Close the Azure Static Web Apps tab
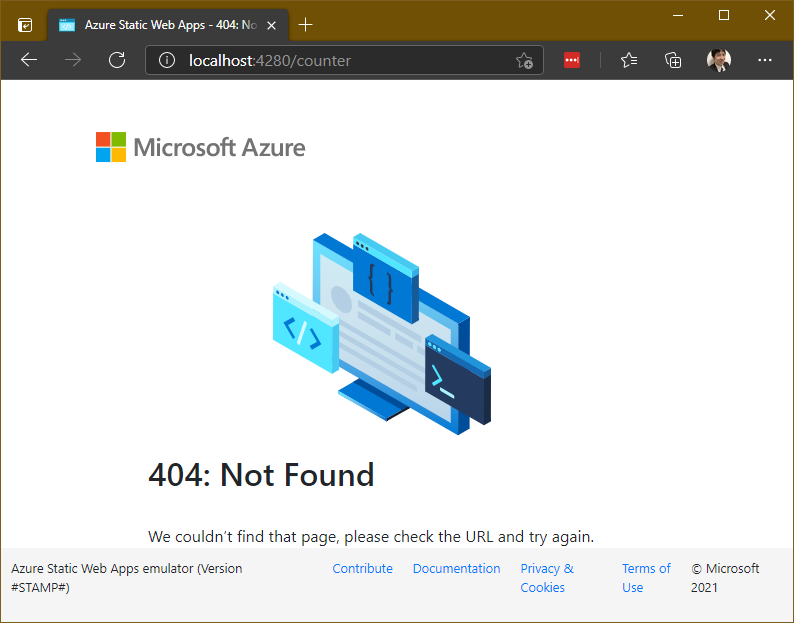 click(271, 25)
